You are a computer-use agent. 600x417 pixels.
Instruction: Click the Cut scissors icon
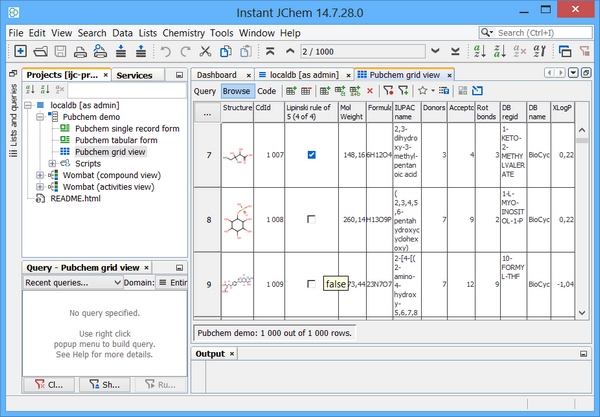click(204, 51)
